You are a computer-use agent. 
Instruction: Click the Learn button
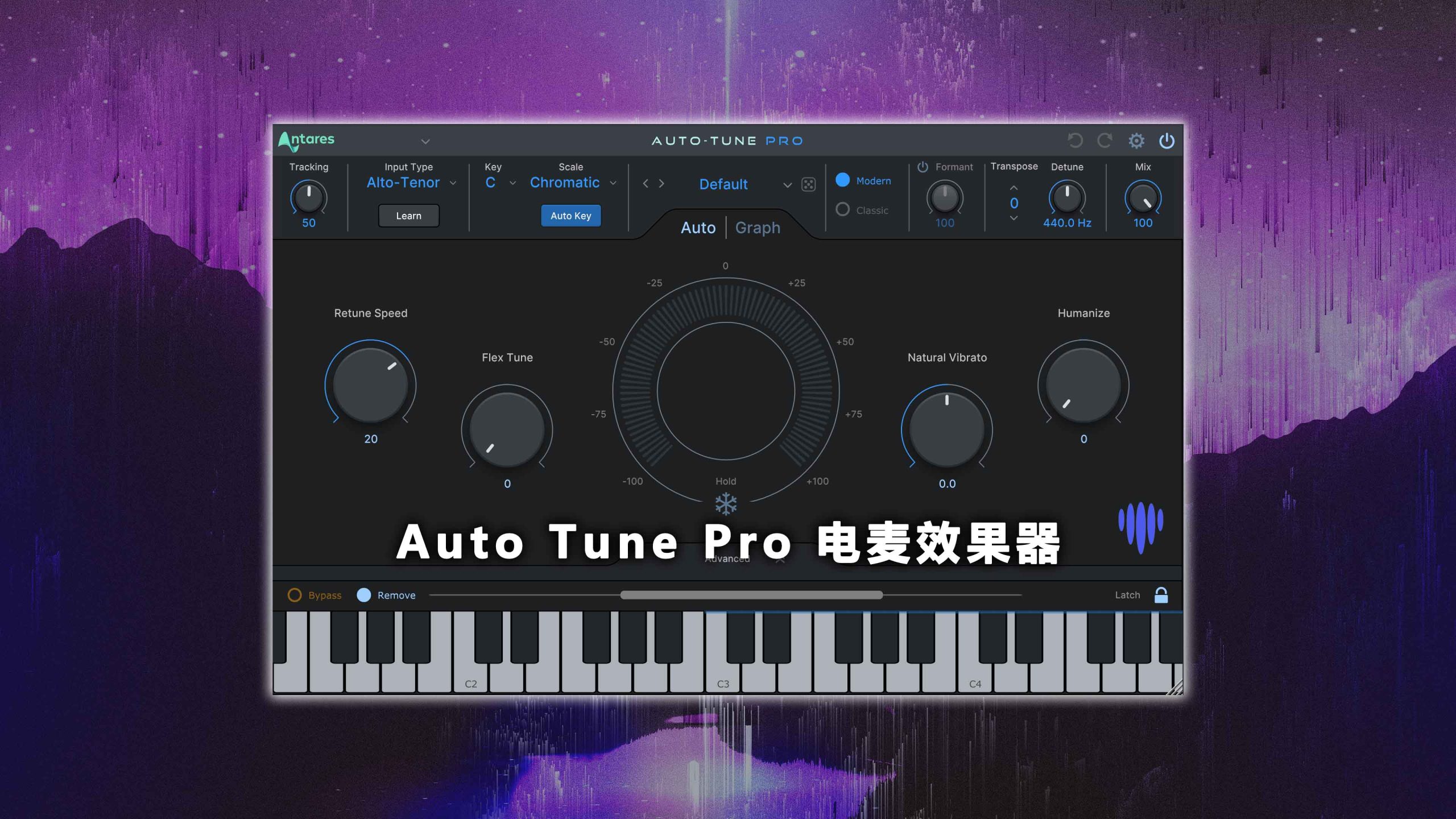tap(408, 215)
